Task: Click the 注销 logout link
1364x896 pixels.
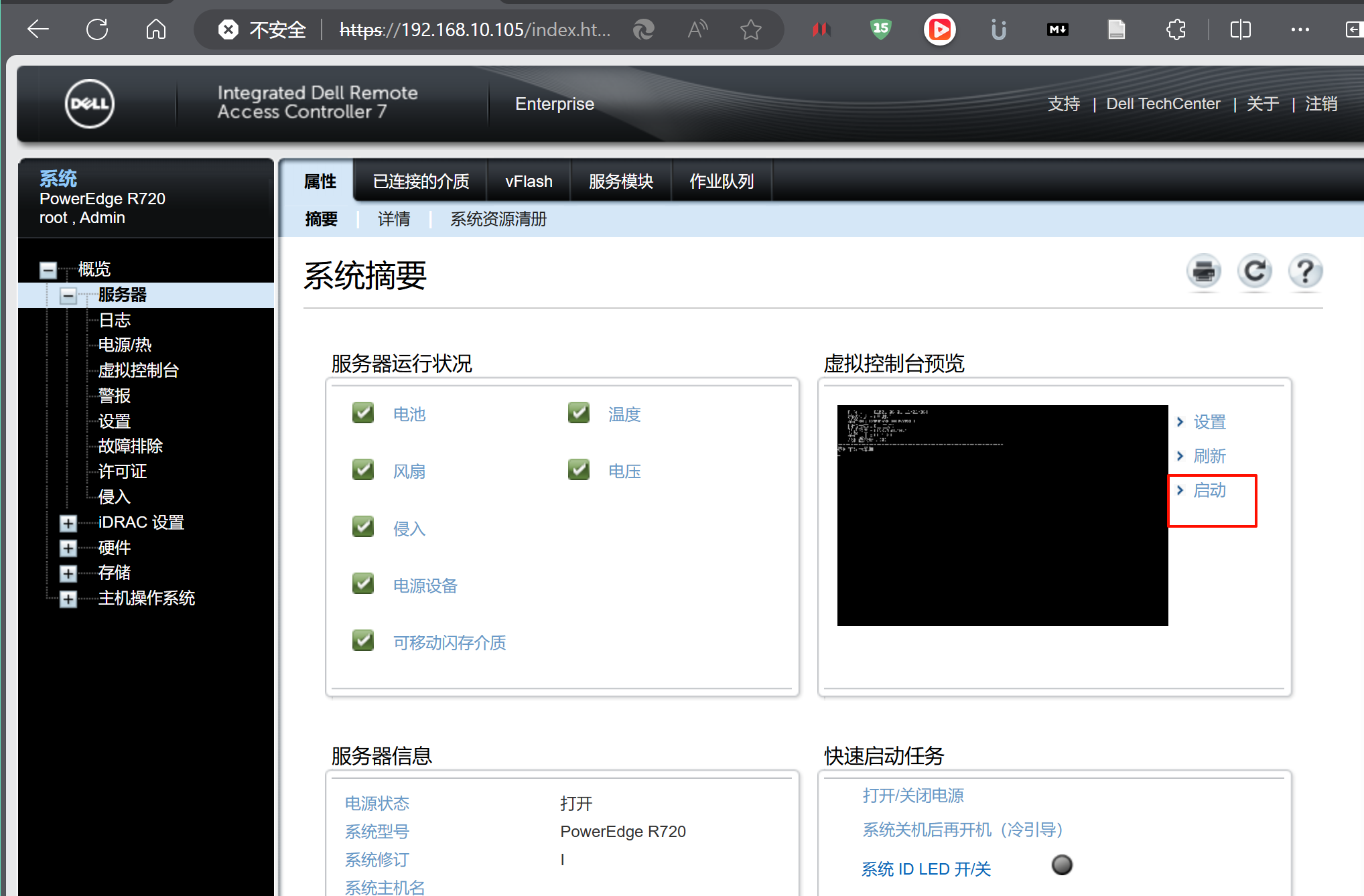Action: (x=1320, y=104)
